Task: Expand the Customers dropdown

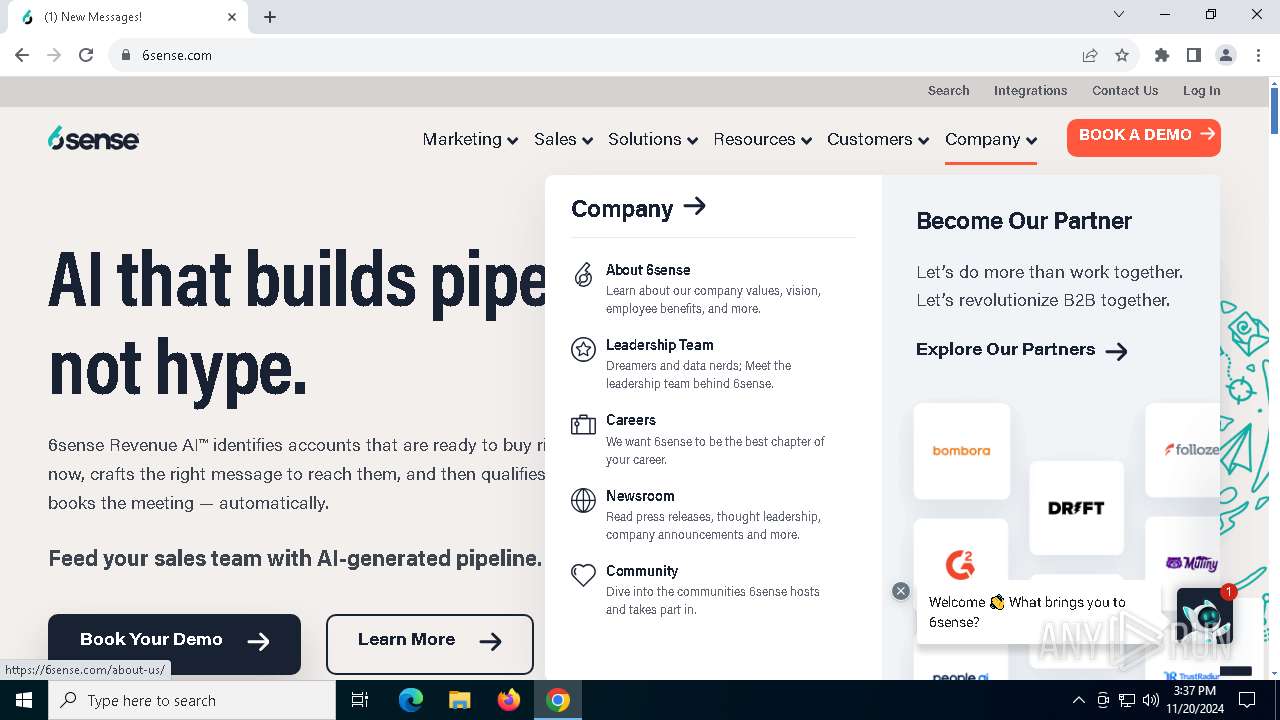Action: tap(878, 139)
